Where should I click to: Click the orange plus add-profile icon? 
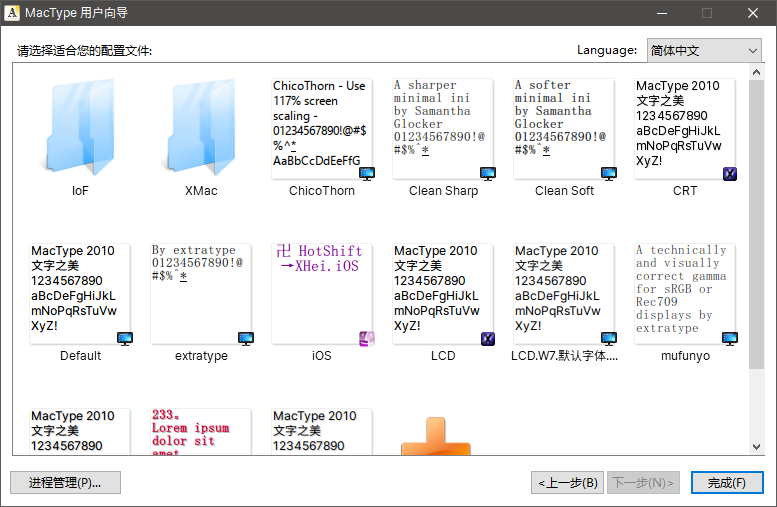(436, 436)
